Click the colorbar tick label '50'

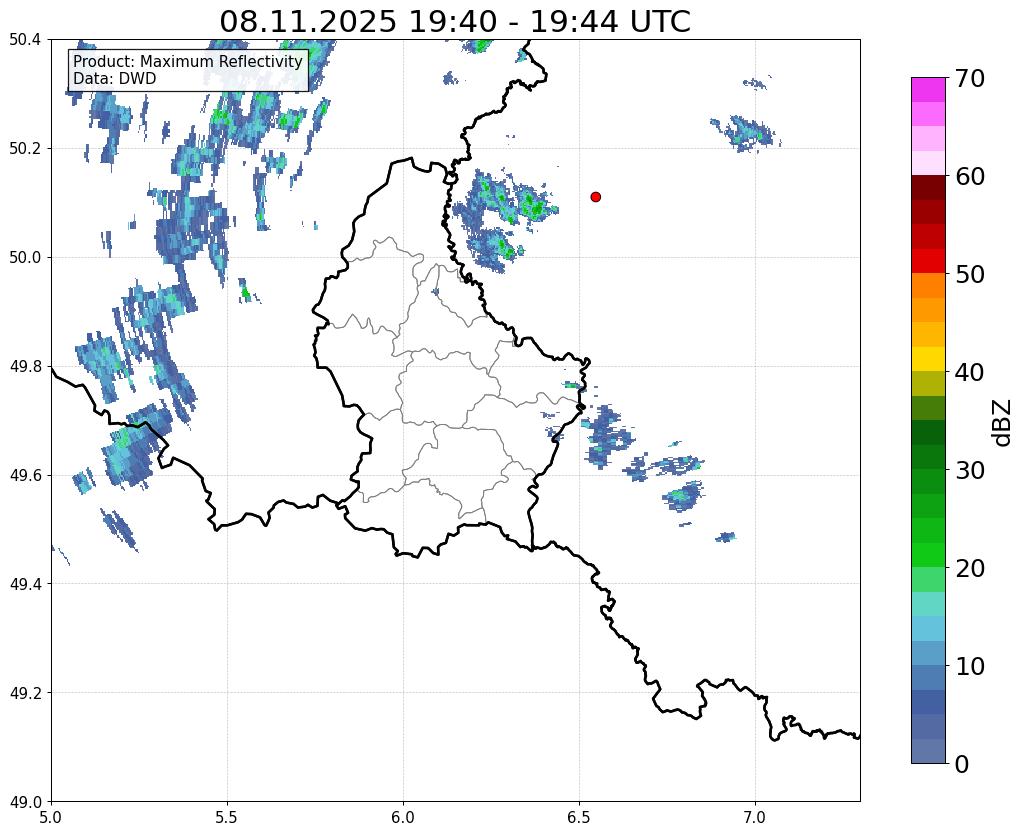pos(970,274)
